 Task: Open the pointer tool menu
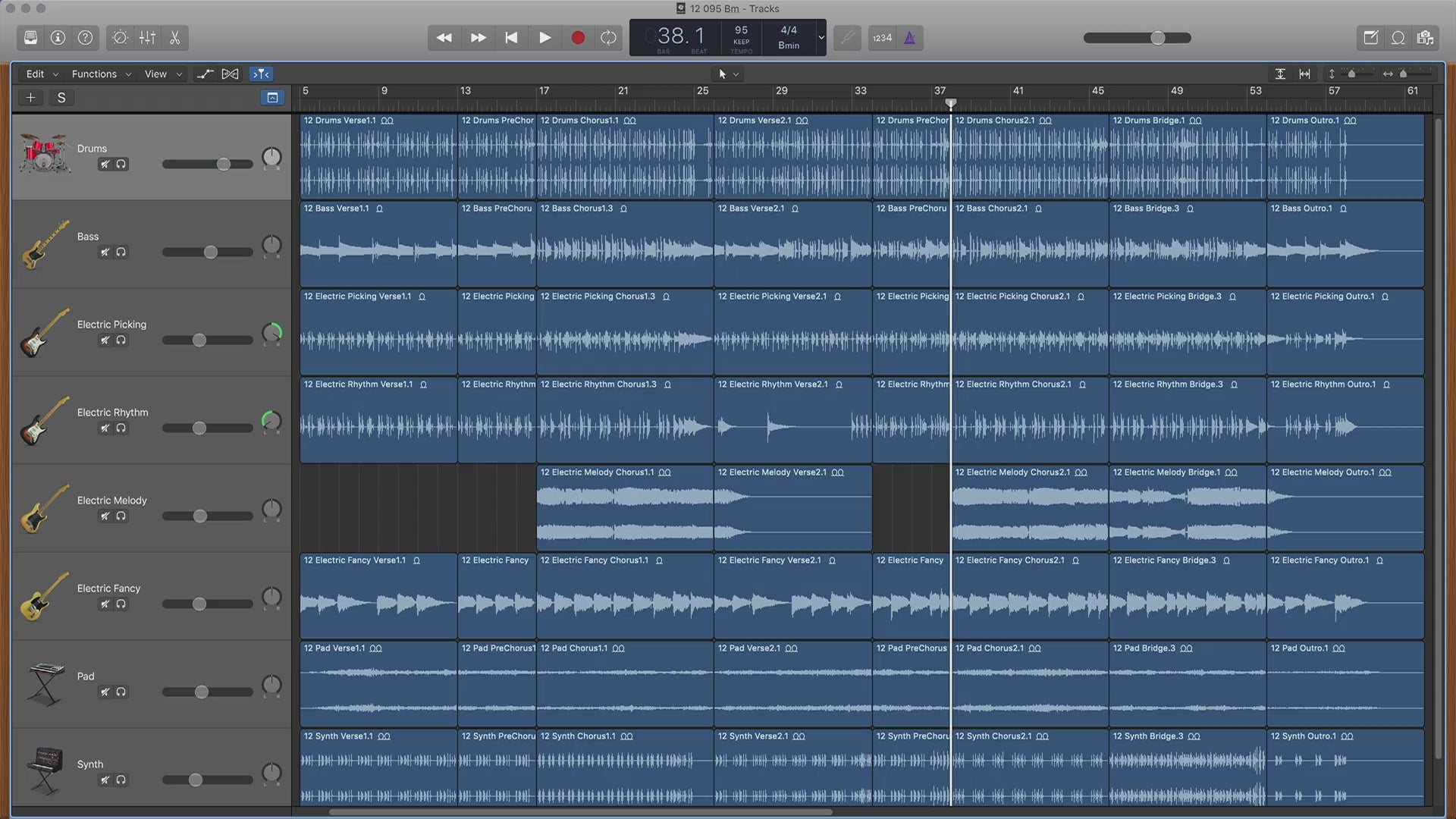[729, 74]
